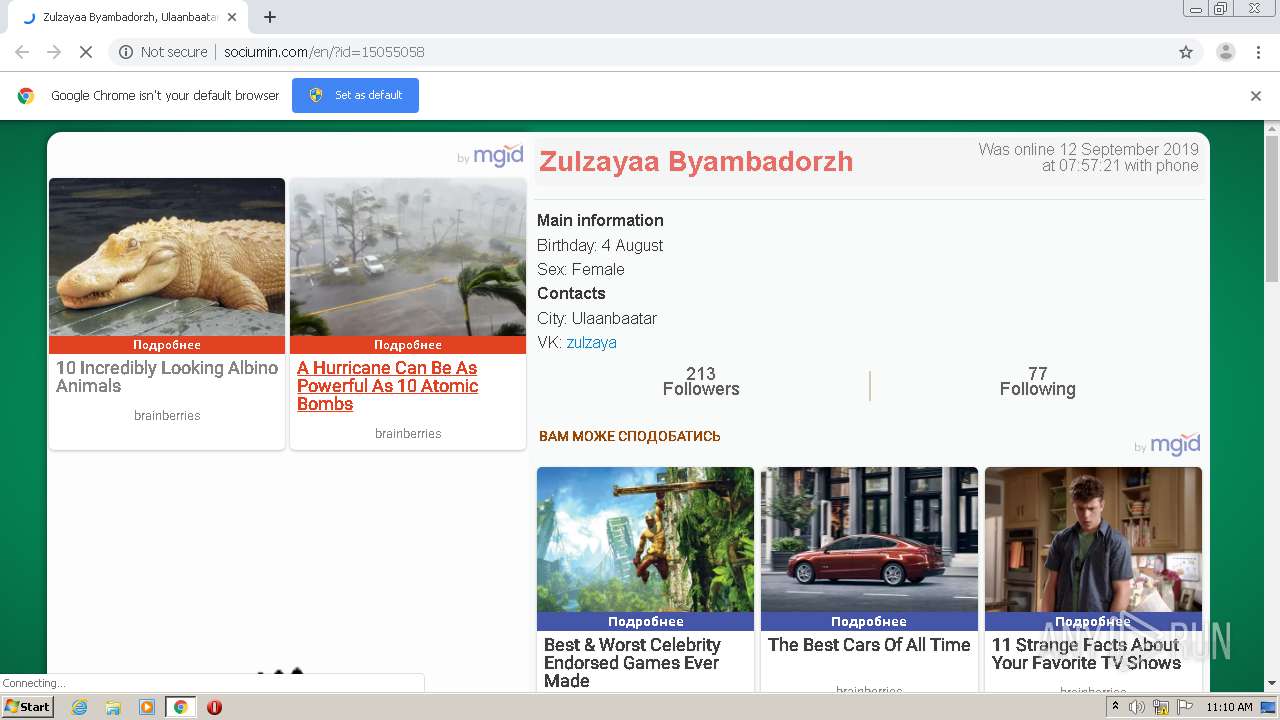Open the File Explorer taskbar icon
1280x720 pixels.
pyautogui.click(x=113, y=707)
